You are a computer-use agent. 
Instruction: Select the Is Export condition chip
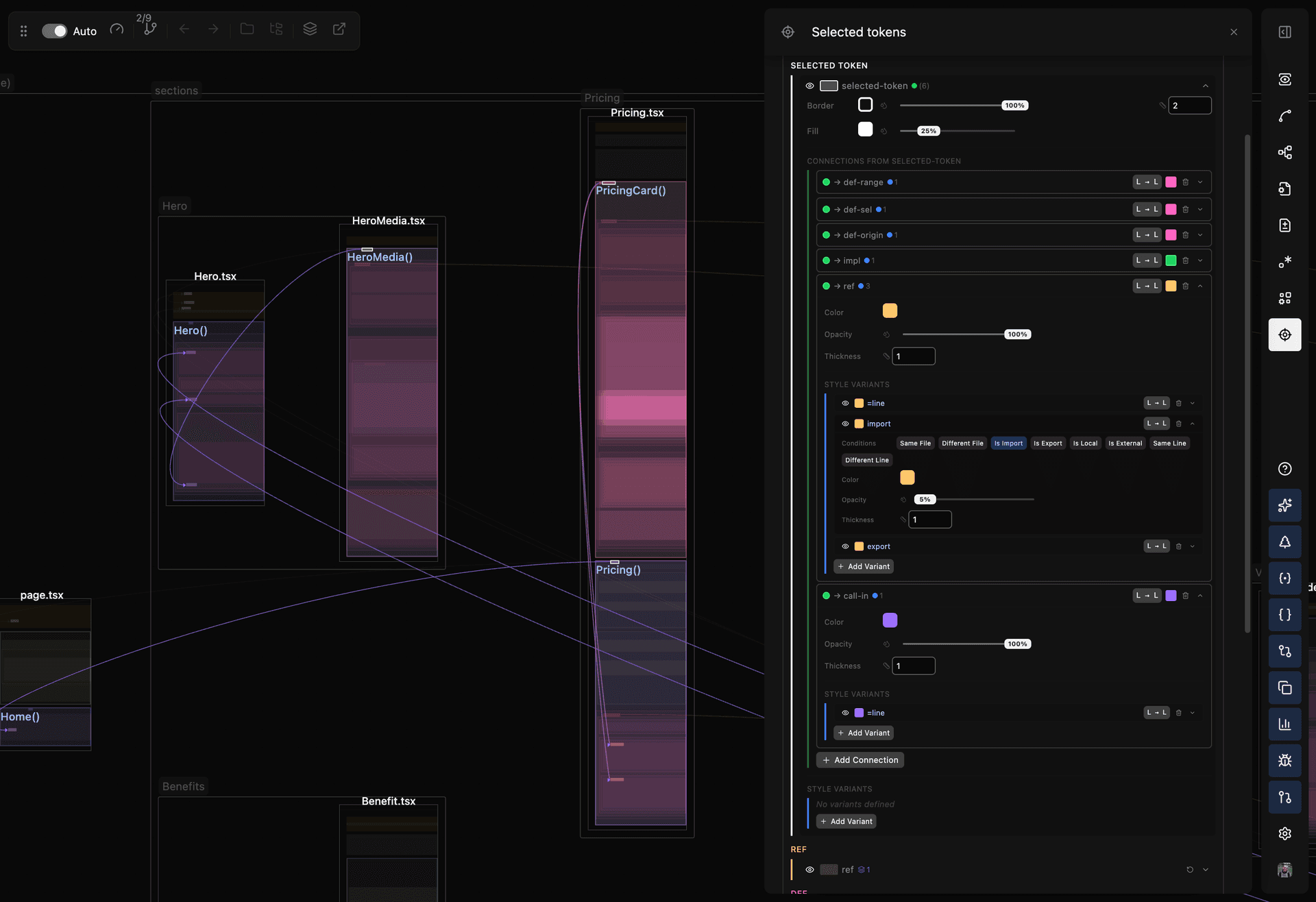point(1047,443)
